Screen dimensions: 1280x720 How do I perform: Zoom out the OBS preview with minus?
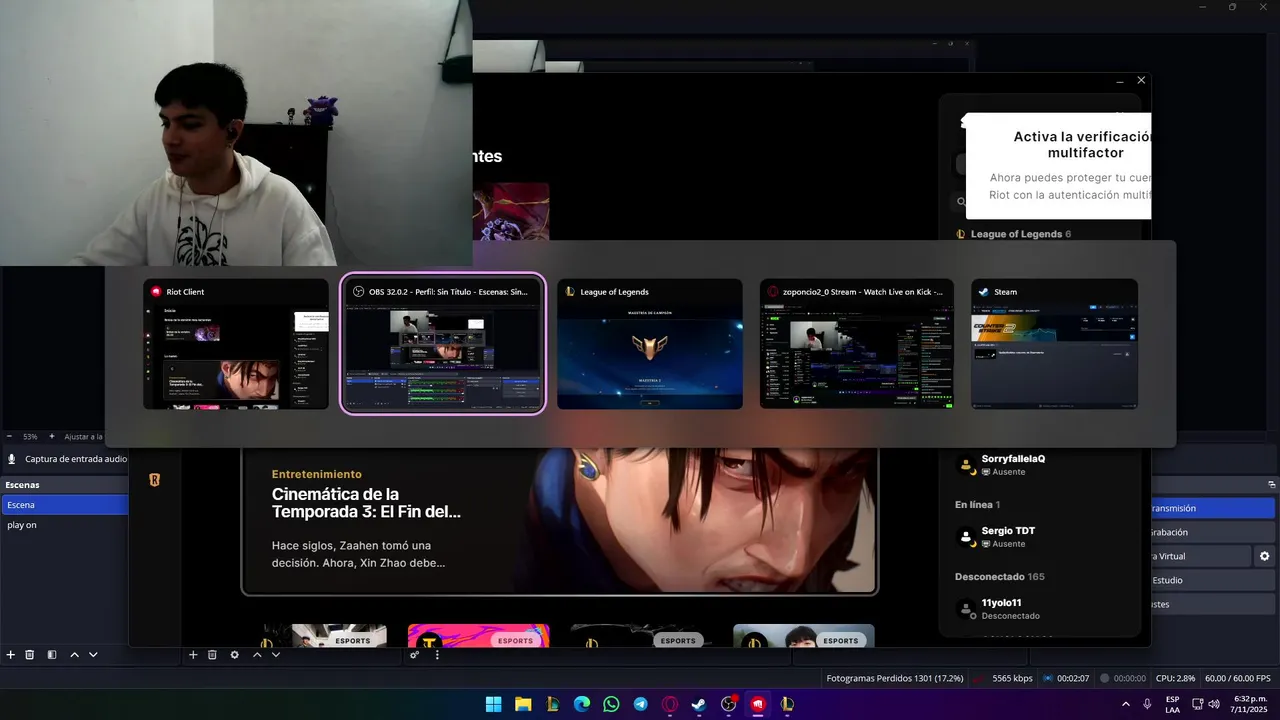(x=9, y=437)
